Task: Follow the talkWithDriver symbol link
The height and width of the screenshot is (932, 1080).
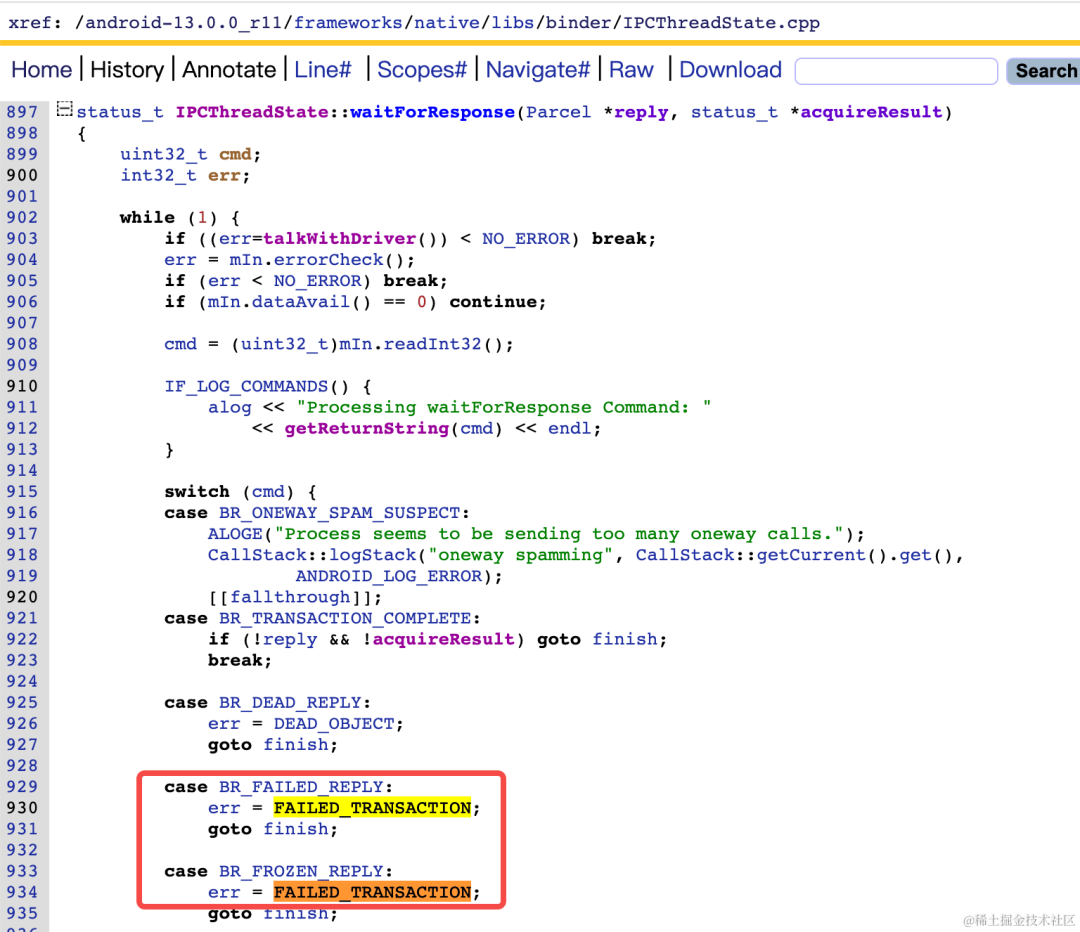Action: point(340,238)
